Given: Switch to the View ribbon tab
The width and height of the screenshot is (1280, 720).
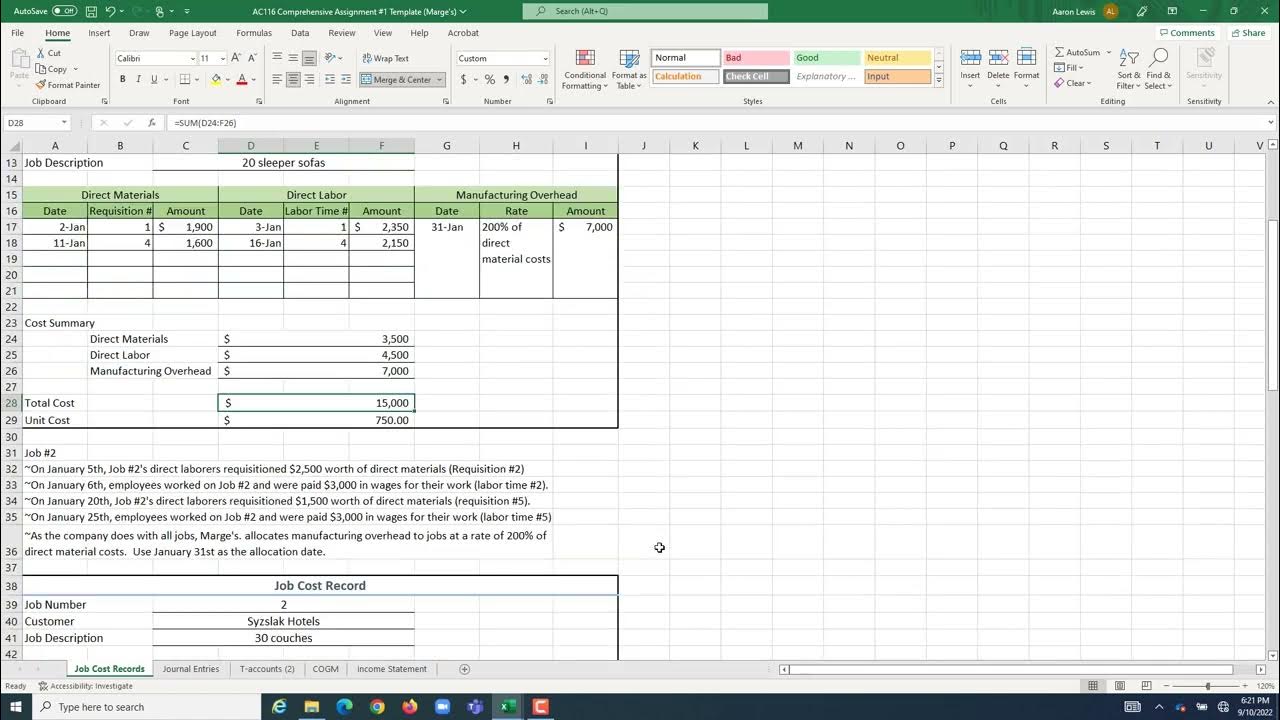Looking at the screenshot, I should click(383, 33).
